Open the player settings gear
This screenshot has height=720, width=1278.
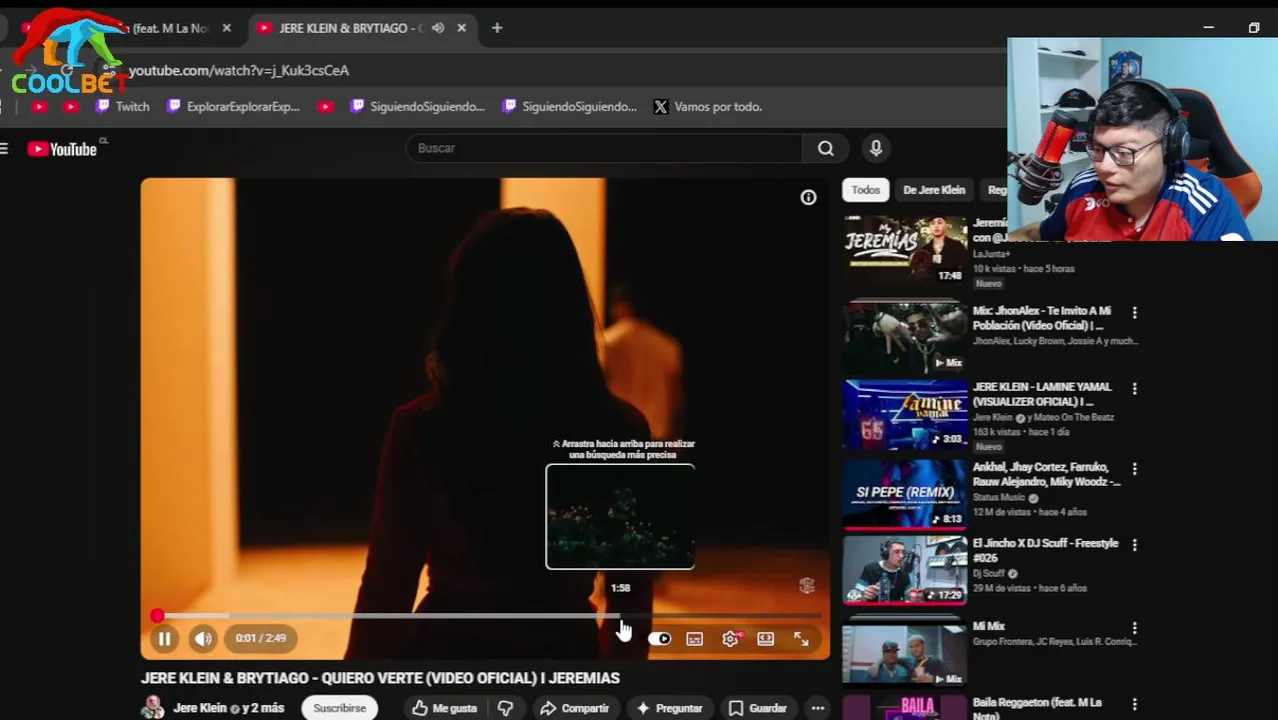click(731, 639)
